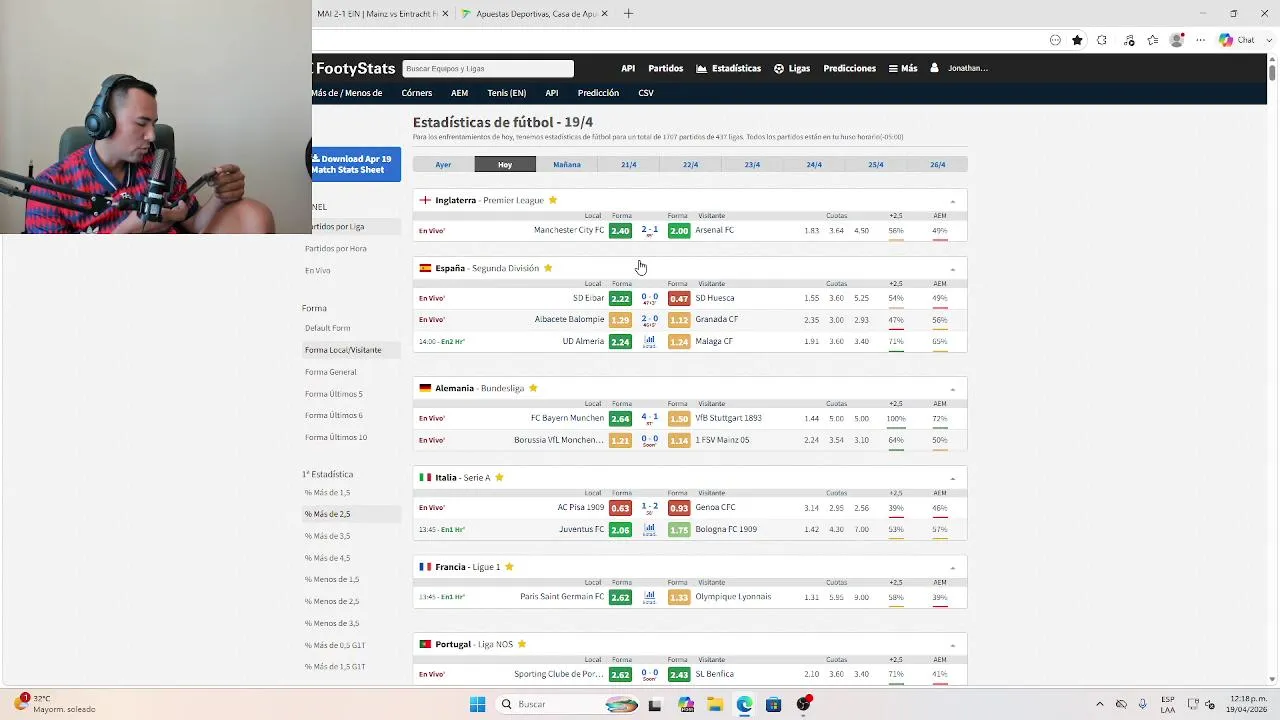
Task: Select the 26/4 date tab
Action: click(937, 164)
